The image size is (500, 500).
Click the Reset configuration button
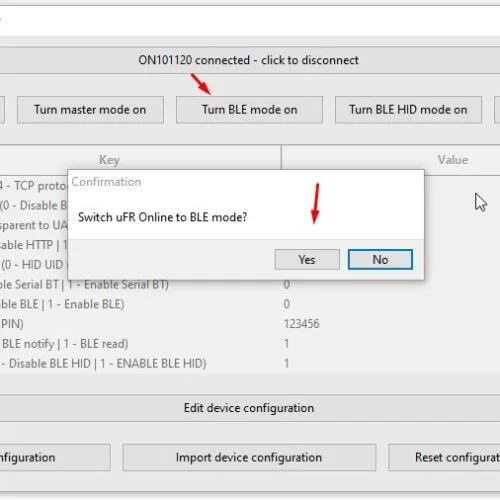pos(444,457)
